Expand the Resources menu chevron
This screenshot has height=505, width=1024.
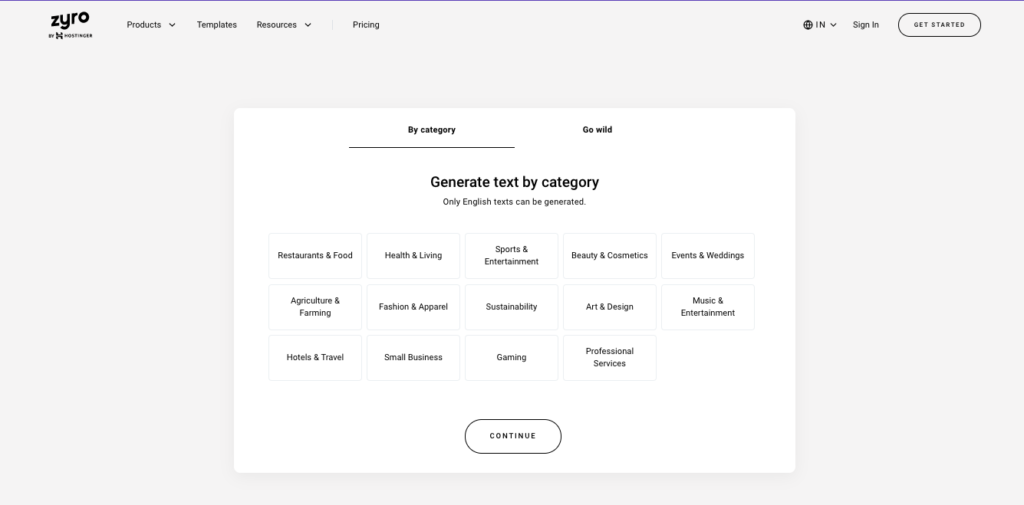tap(308, 25)
